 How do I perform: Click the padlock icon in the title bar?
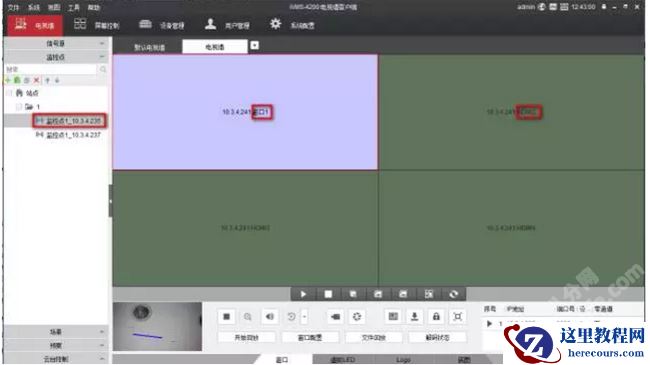[604, 7]
